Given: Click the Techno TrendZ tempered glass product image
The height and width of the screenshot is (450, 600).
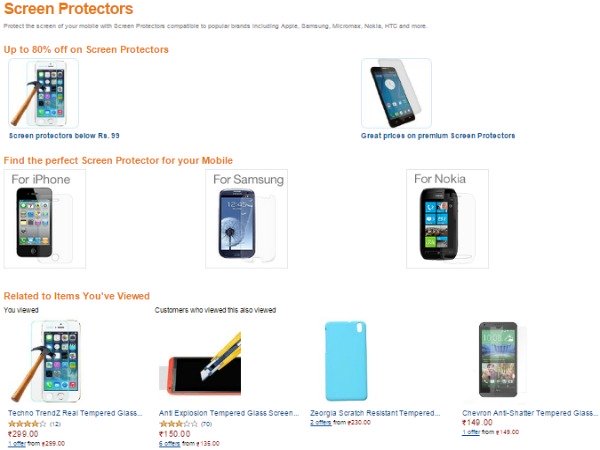Looking at the screenshot, I should pos(46,360).
